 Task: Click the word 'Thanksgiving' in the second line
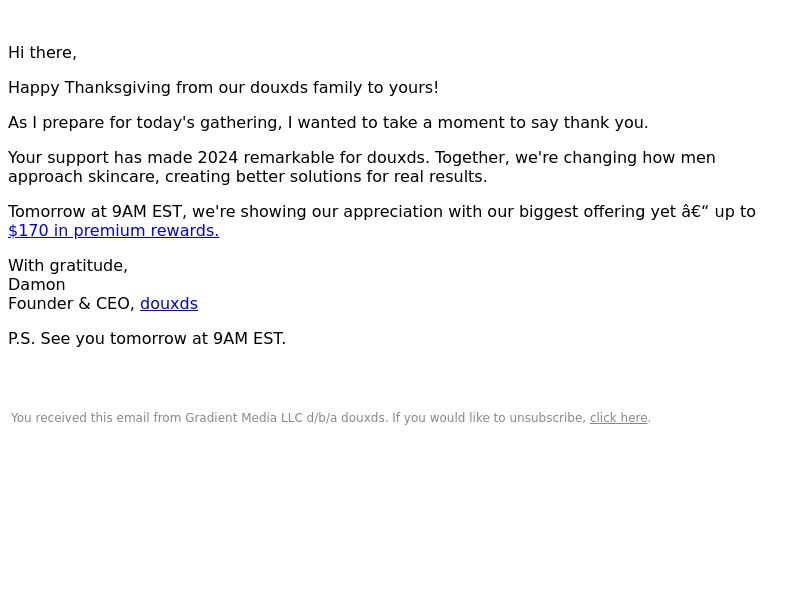[118, 88]
